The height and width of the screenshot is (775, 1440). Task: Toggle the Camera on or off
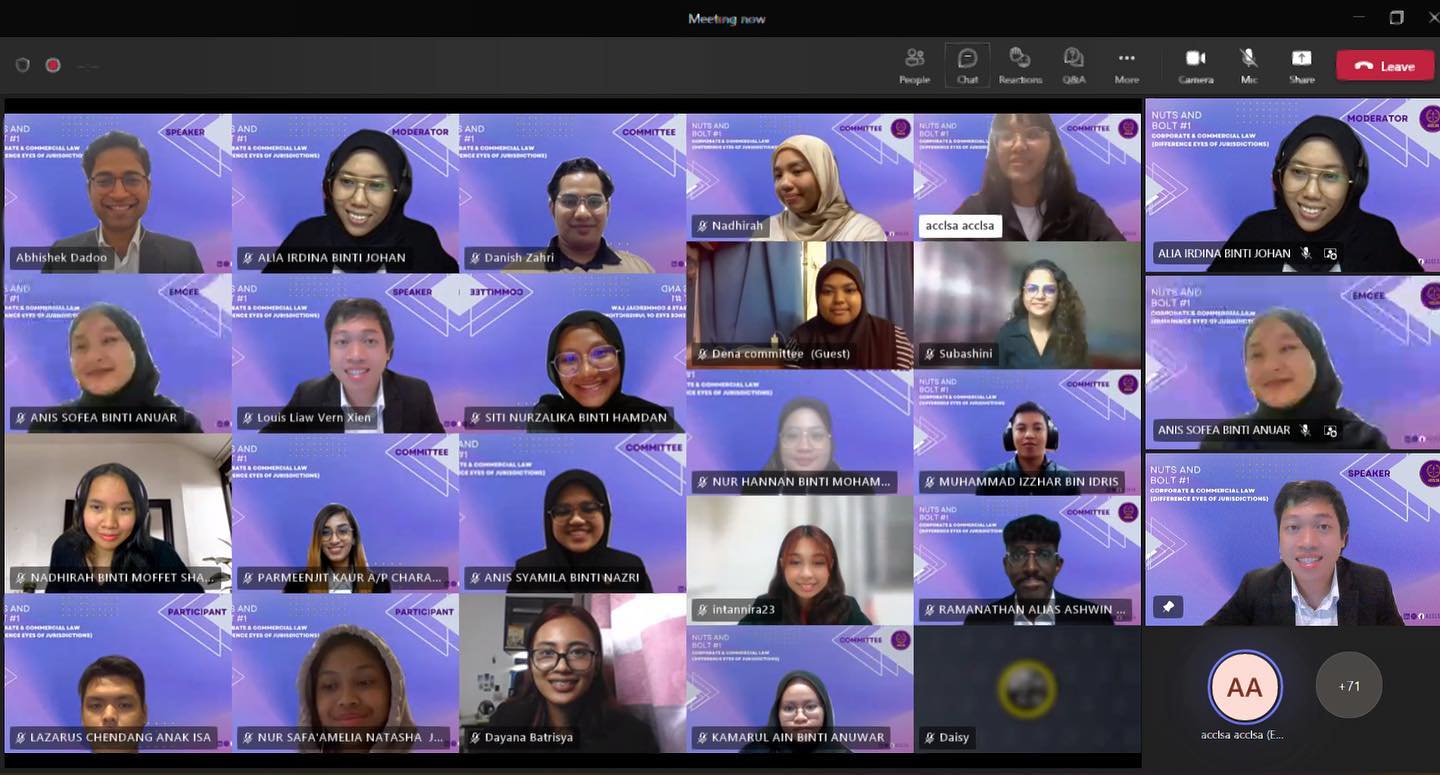pos(1195,65)
